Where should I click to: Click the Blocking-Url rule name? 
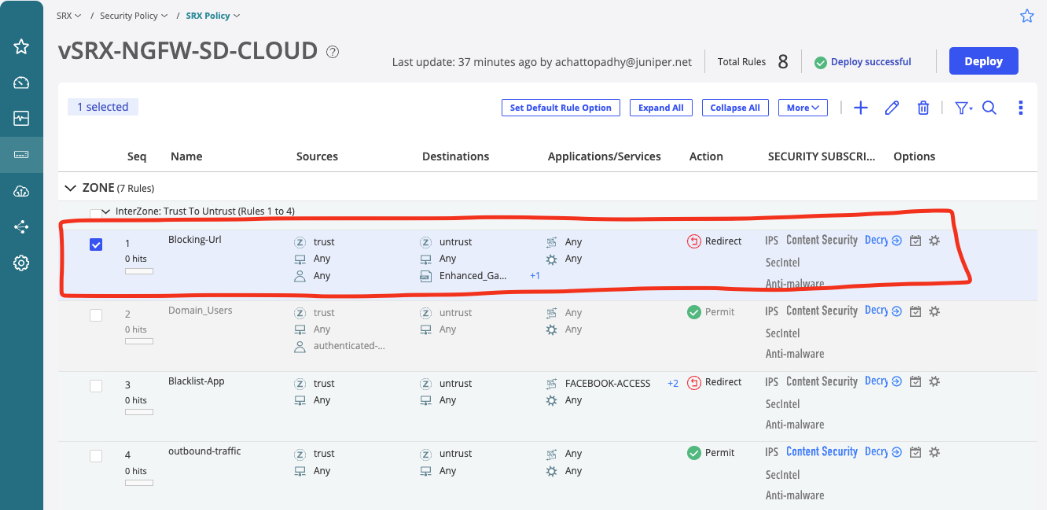tap(195, 240)
